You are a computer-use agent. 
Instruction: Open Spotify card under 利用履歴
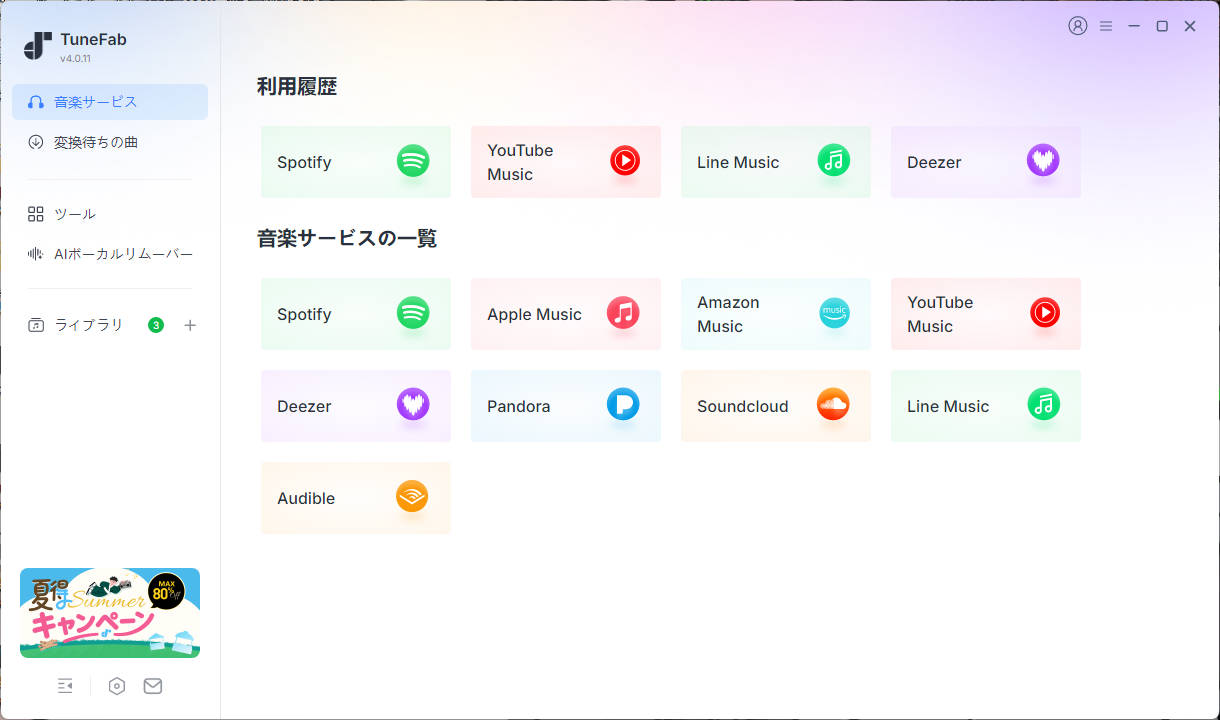coord(356,162)
